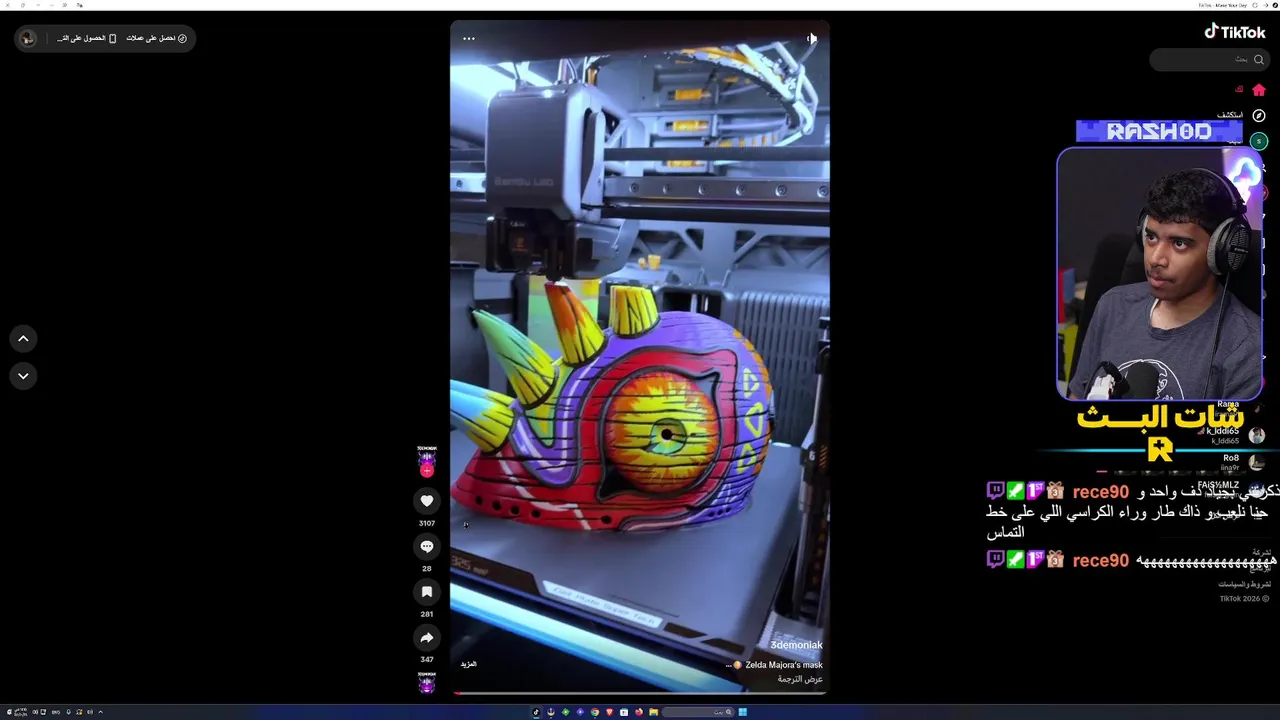1280x720 pixels.
Task: Read the Zelda Majora's mask caption
Action: [x=783, y=665]
